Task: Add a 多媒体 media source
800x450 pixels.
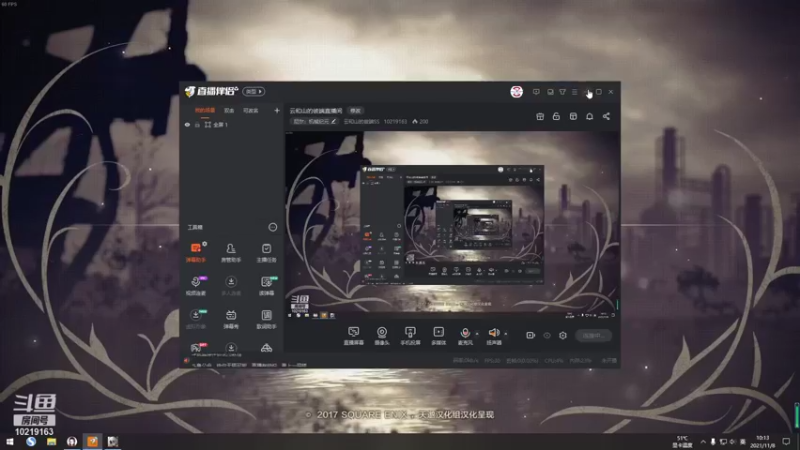Action: coord(438,335)
